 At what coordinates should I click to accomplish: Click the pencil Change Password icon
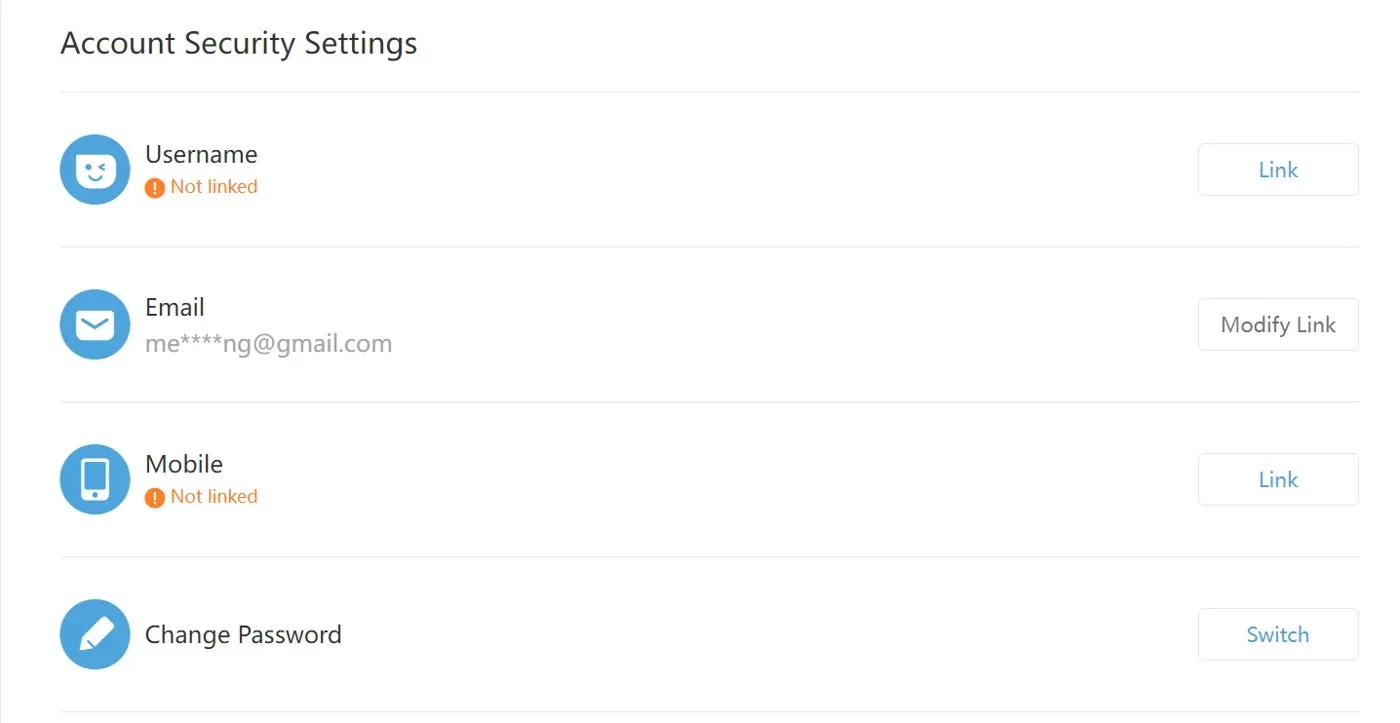click(95, 634)
